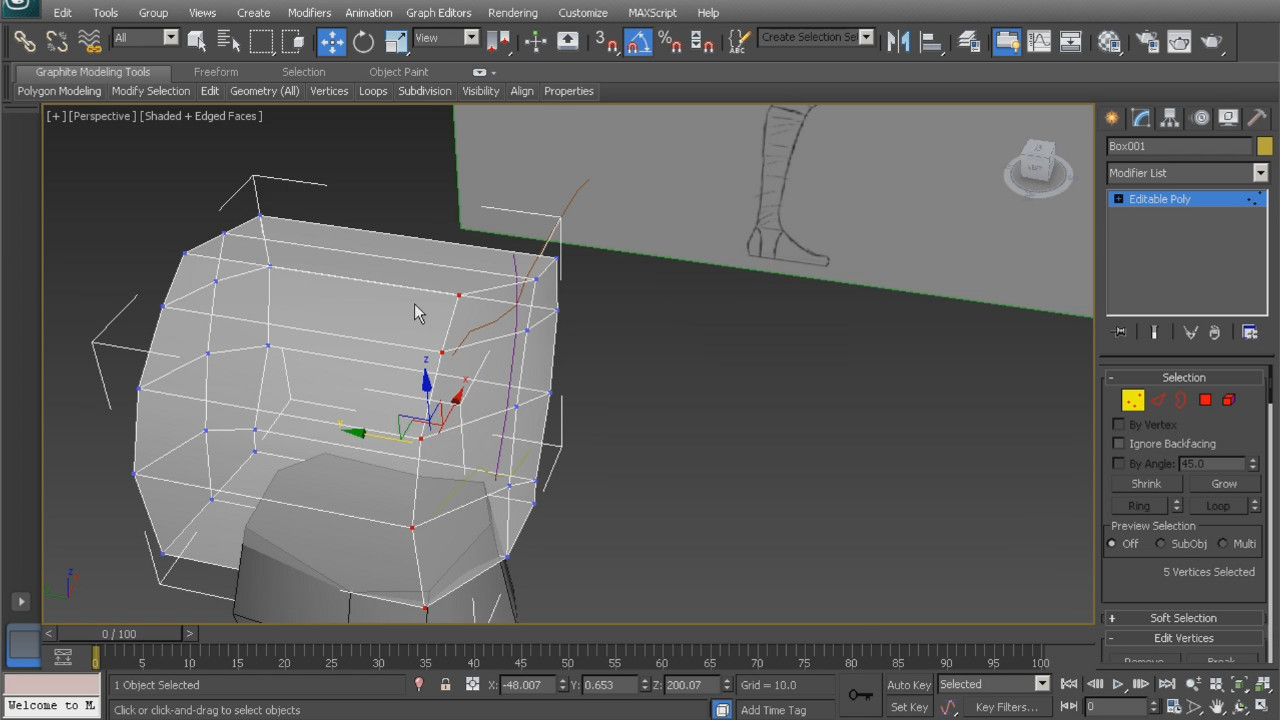Toggle the Auto Key button

pos(909,685)
